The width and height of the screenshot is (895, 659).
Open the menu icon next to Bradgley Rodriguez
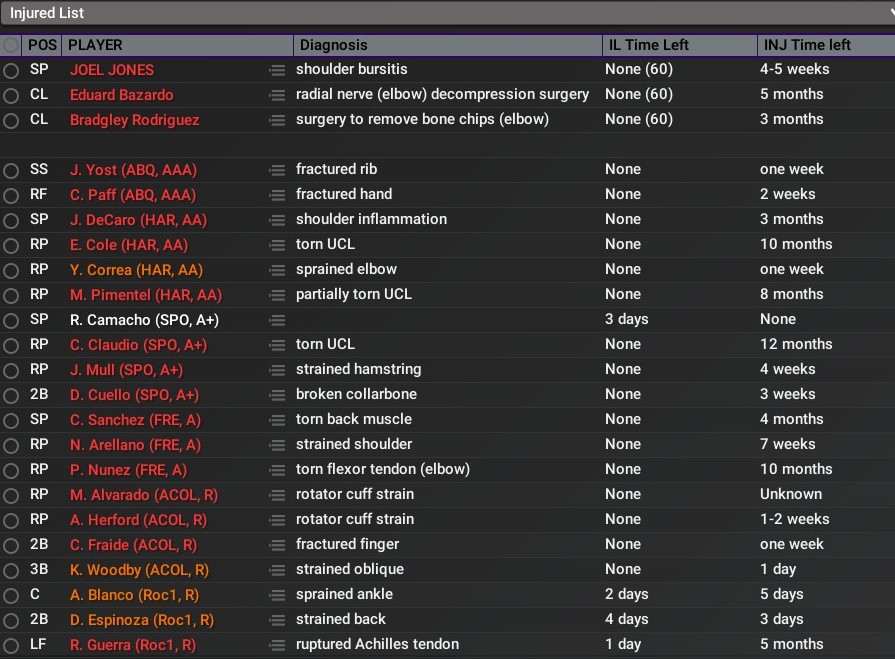[x=277, y=120]
